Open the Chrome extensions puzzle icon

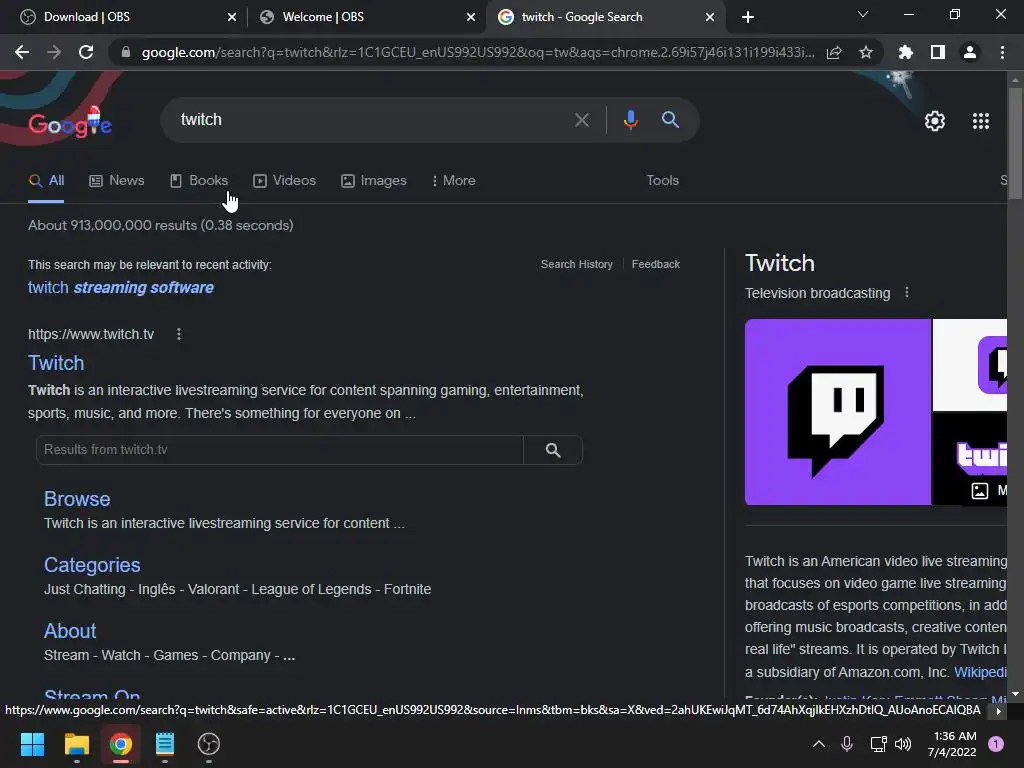pyautogui.click(x=906, y=52)
